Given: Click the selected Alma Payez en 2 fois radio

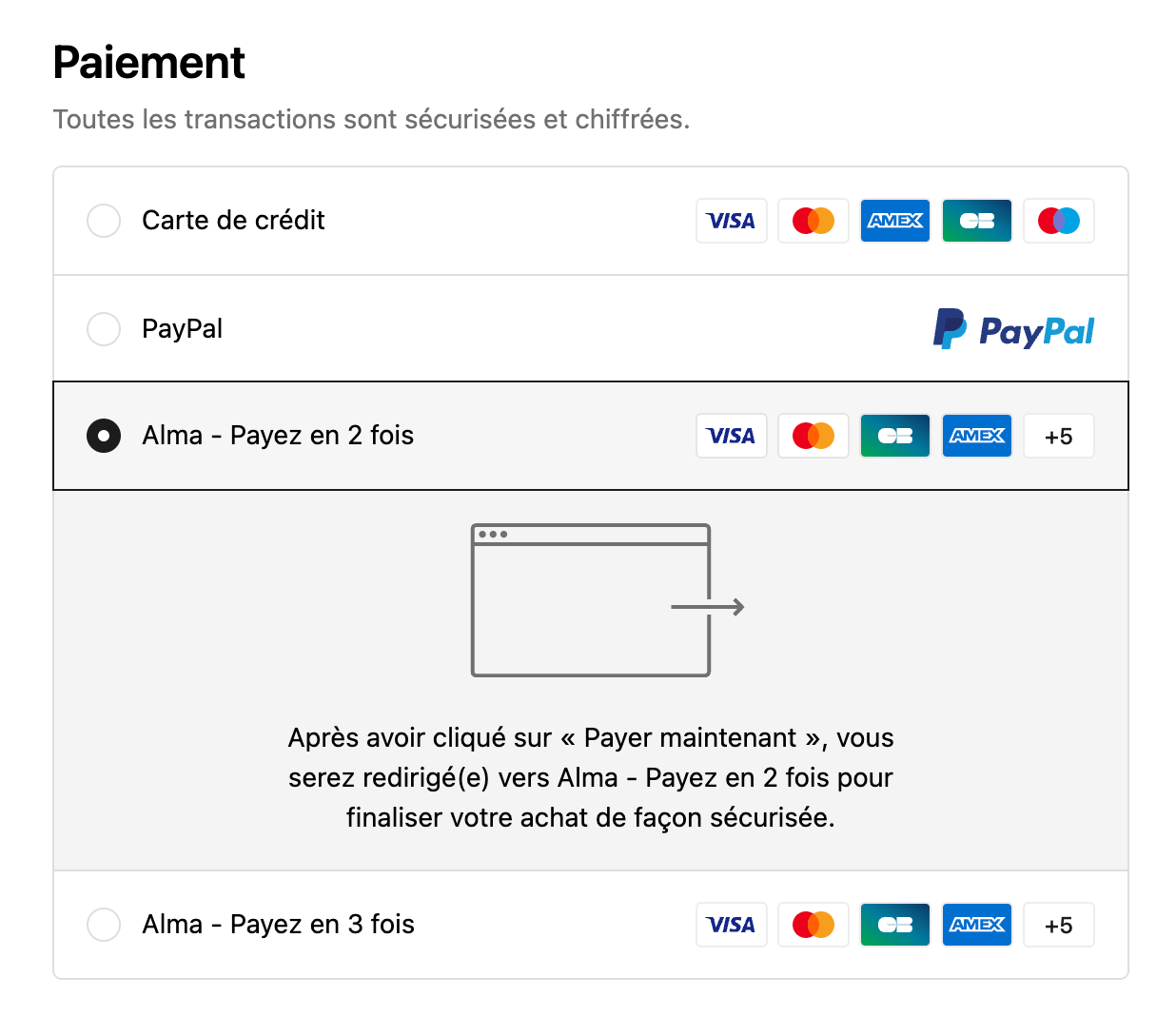Looking at the screenshot, I should pos(104,436).
